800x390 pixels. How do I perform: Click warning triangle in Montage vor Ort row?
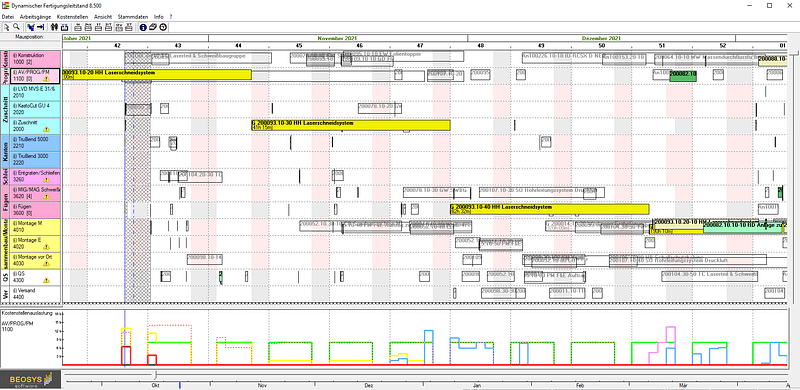click(46, 263)
